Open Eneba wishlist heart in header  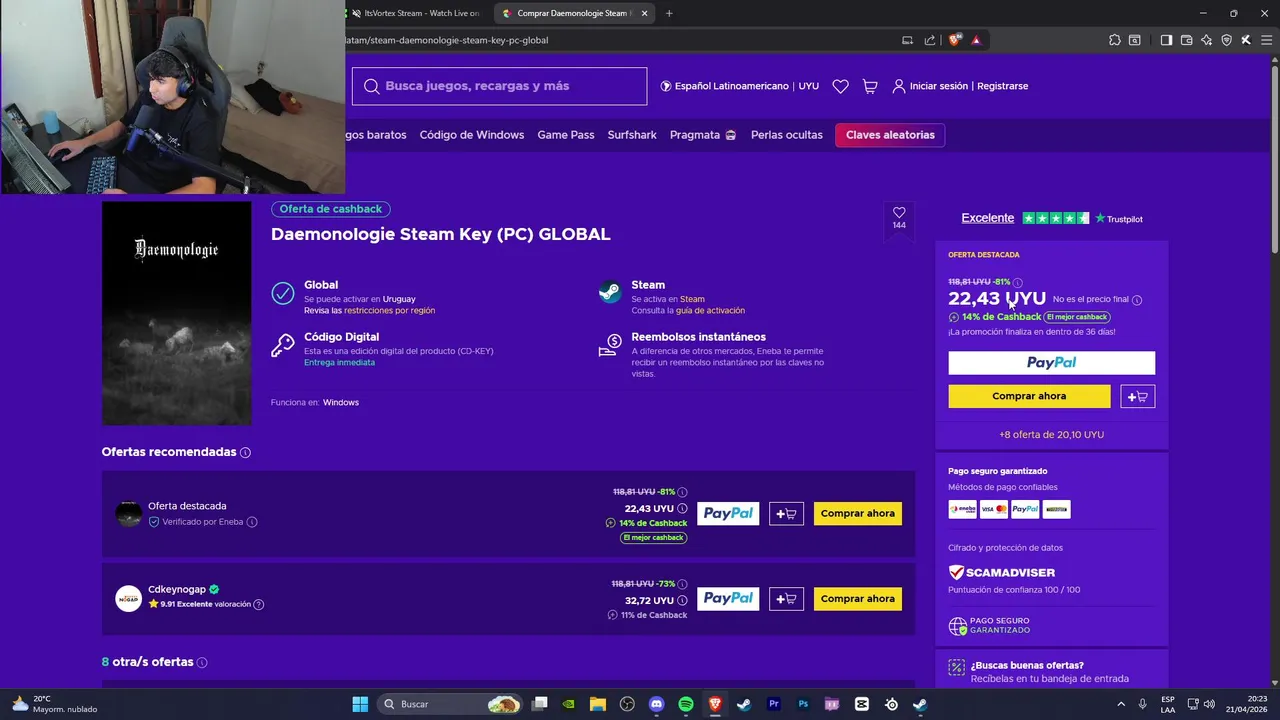click(x=840, y=86)
